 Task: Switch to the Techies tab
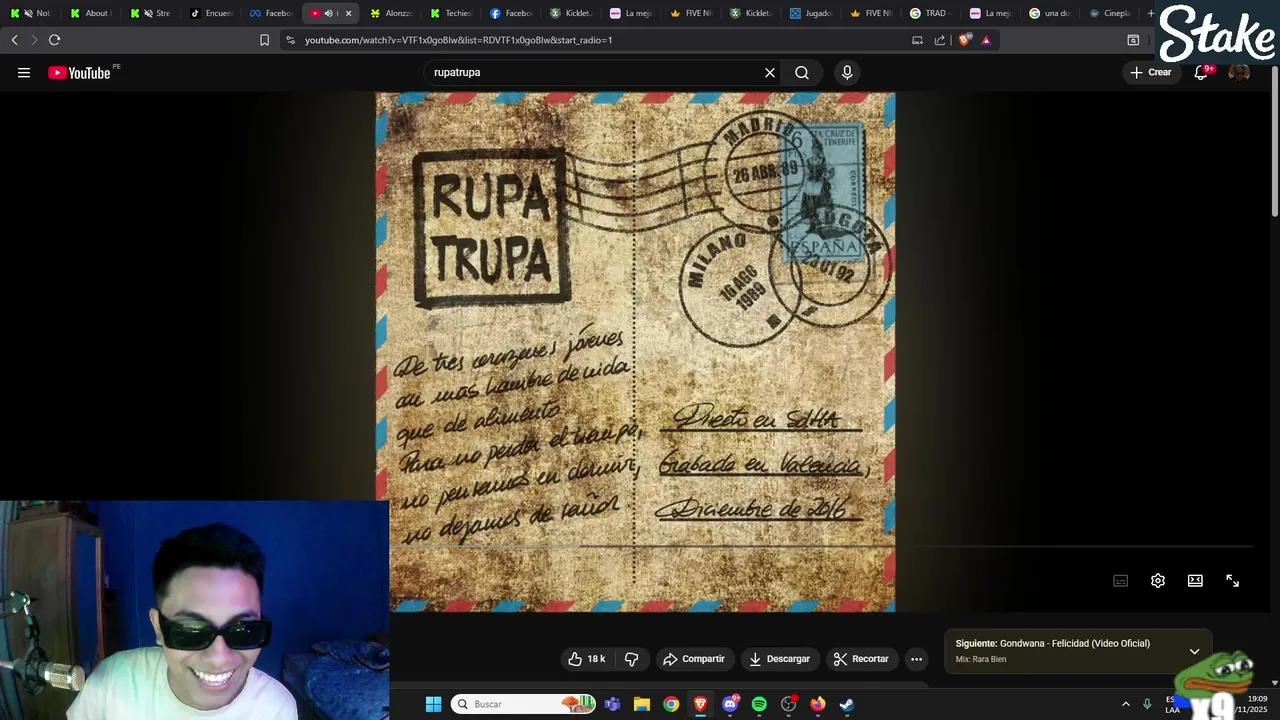pos(450,13)
